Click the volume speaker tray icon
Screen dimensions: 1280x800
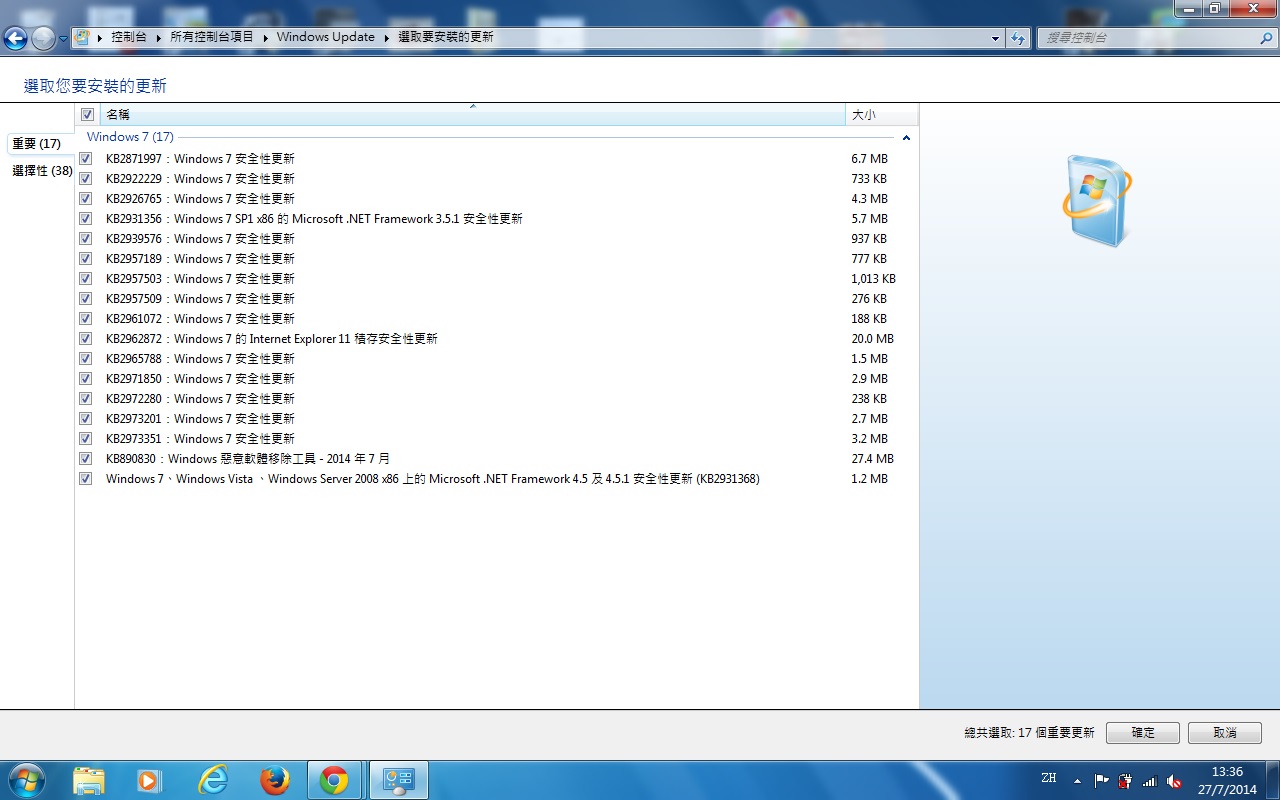pyautogui.click(x=1175, y=781)
